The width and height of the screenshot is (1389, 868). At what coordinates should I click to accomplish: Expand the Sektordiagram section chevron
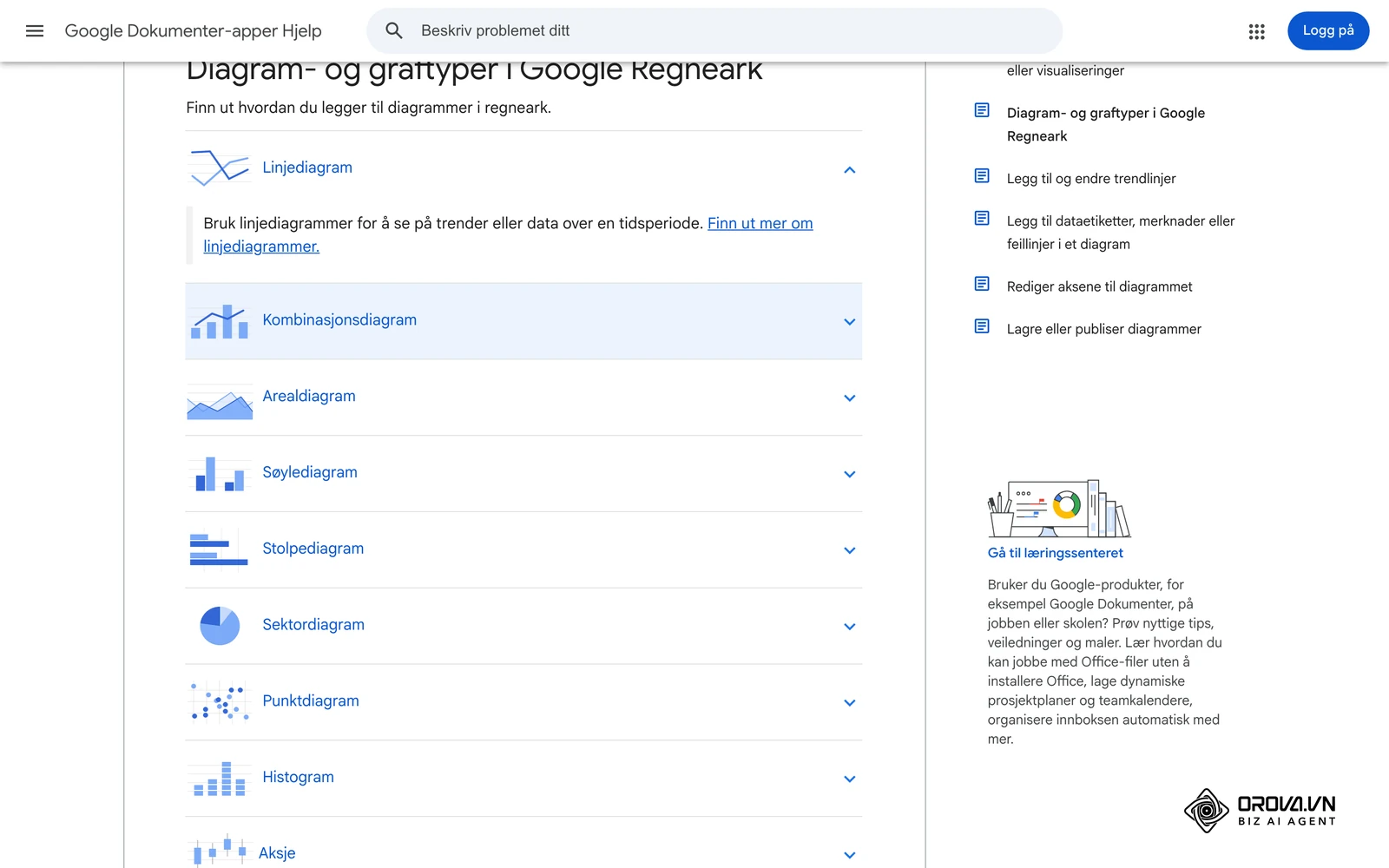click(x=850, y=627)
